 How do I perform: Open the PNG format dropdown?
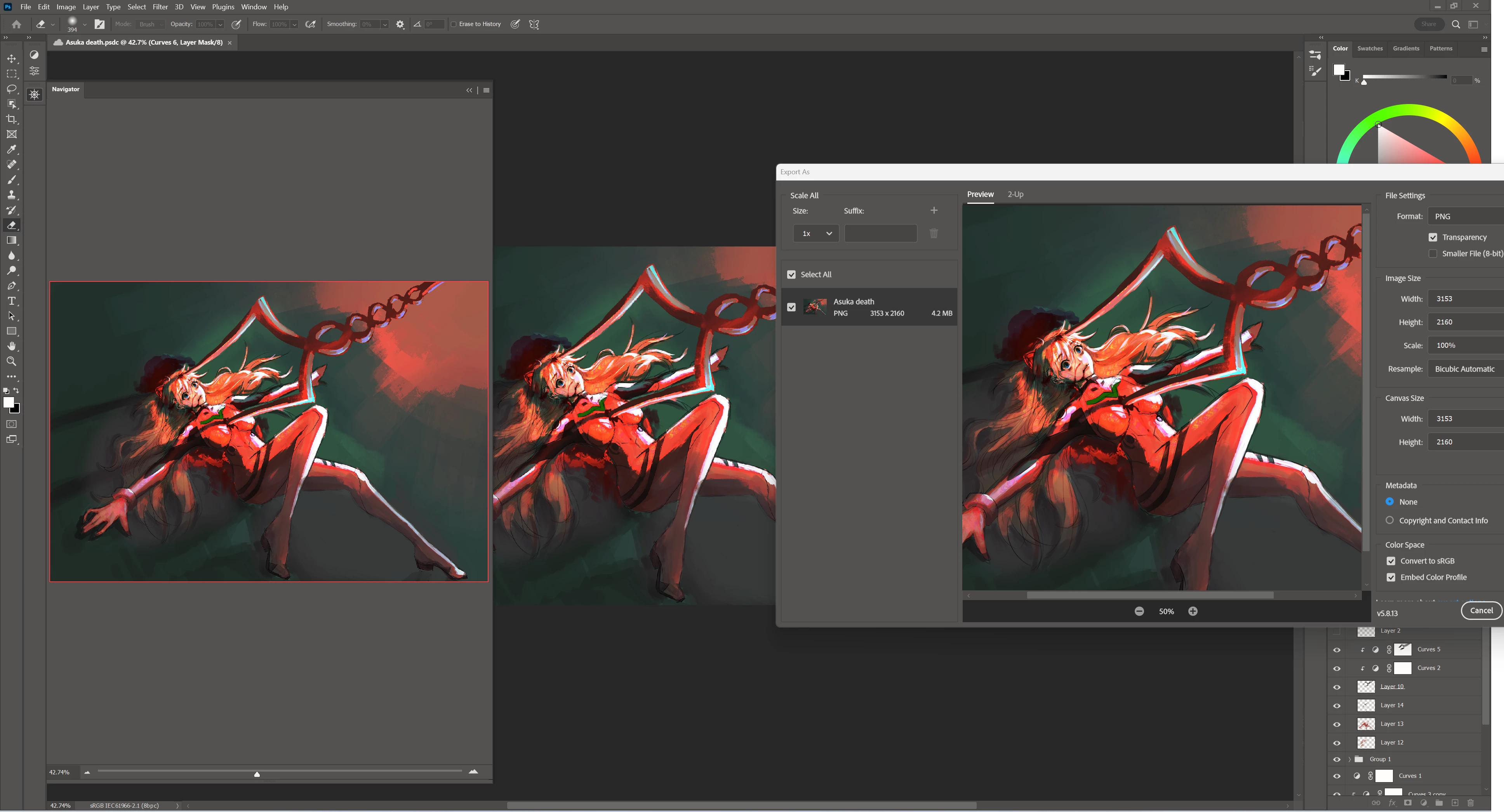tap(1466, 217)
